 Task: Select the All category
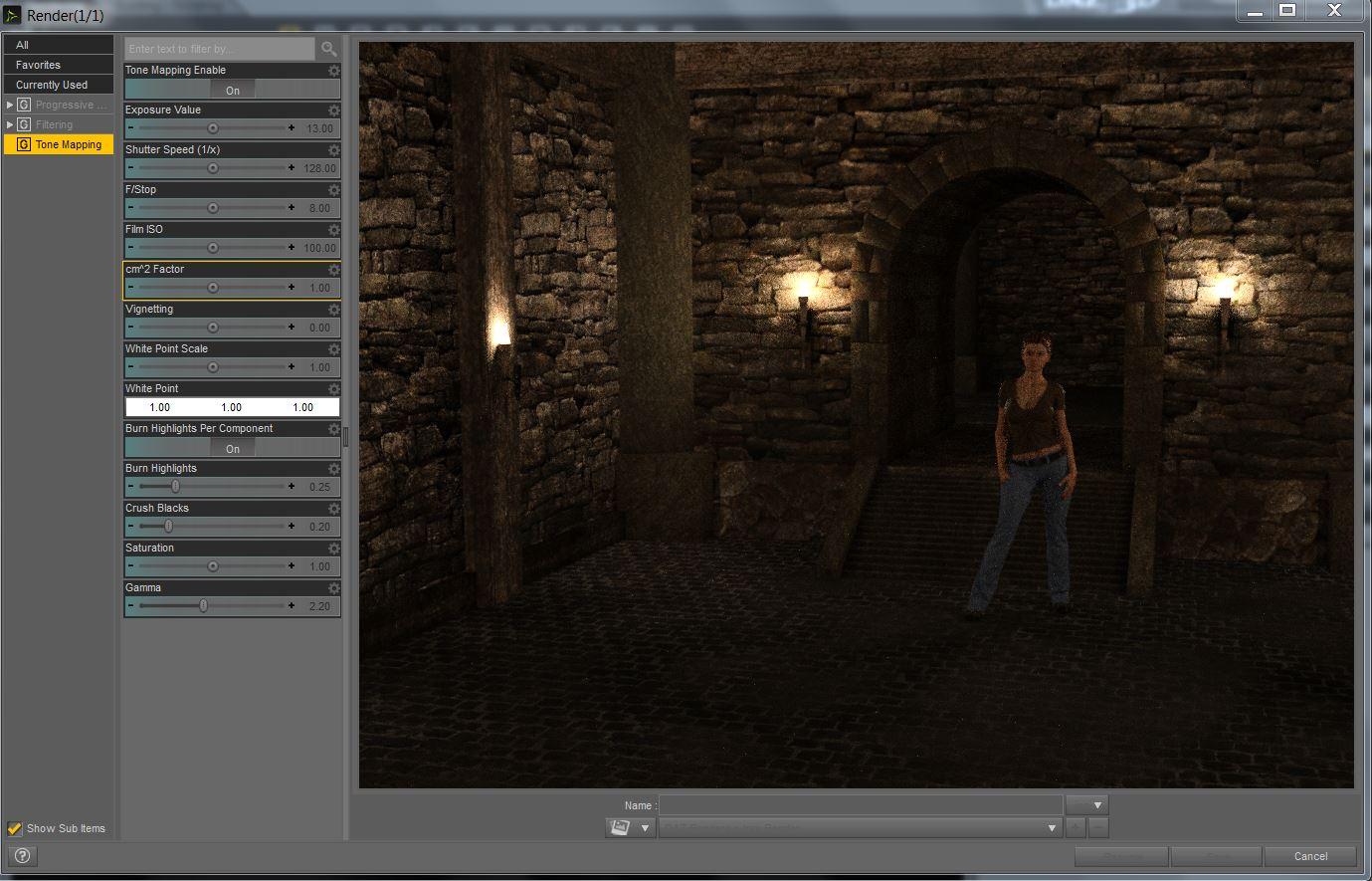click(x=59, y=45)
